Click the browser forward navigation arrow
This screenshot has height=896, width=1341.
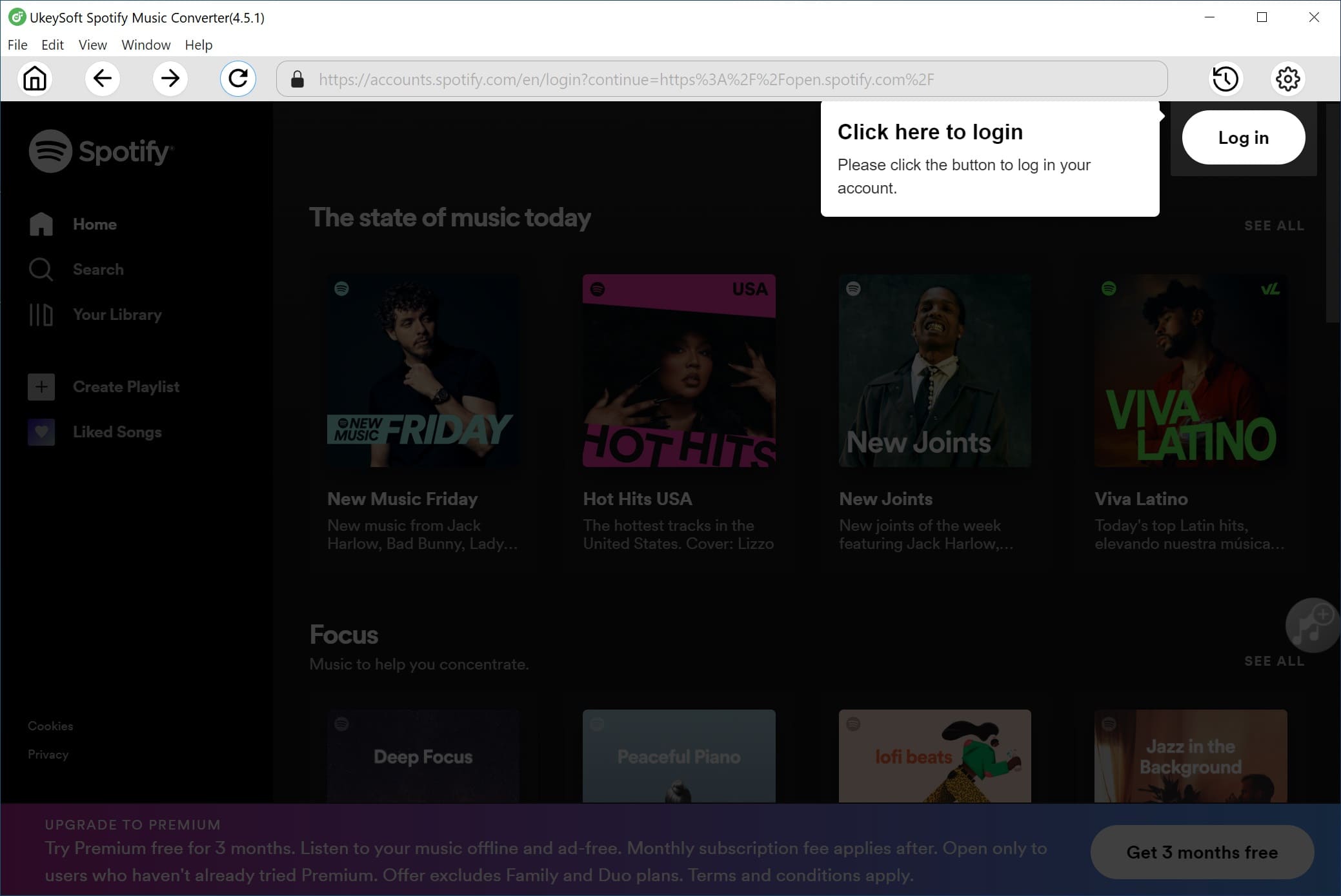(169, 78)
